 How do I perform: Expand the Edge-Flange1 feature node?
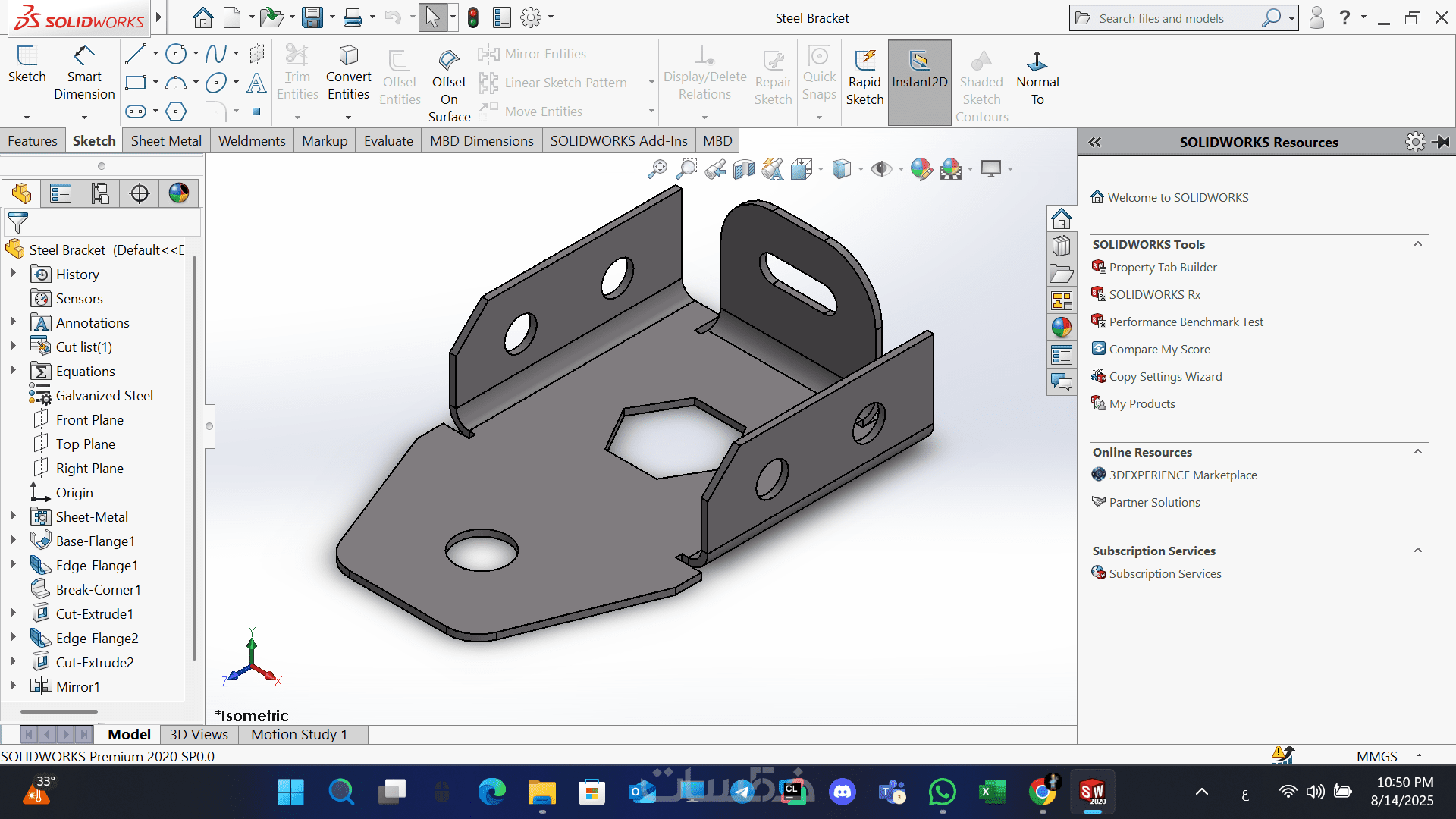tap(13, 565)
